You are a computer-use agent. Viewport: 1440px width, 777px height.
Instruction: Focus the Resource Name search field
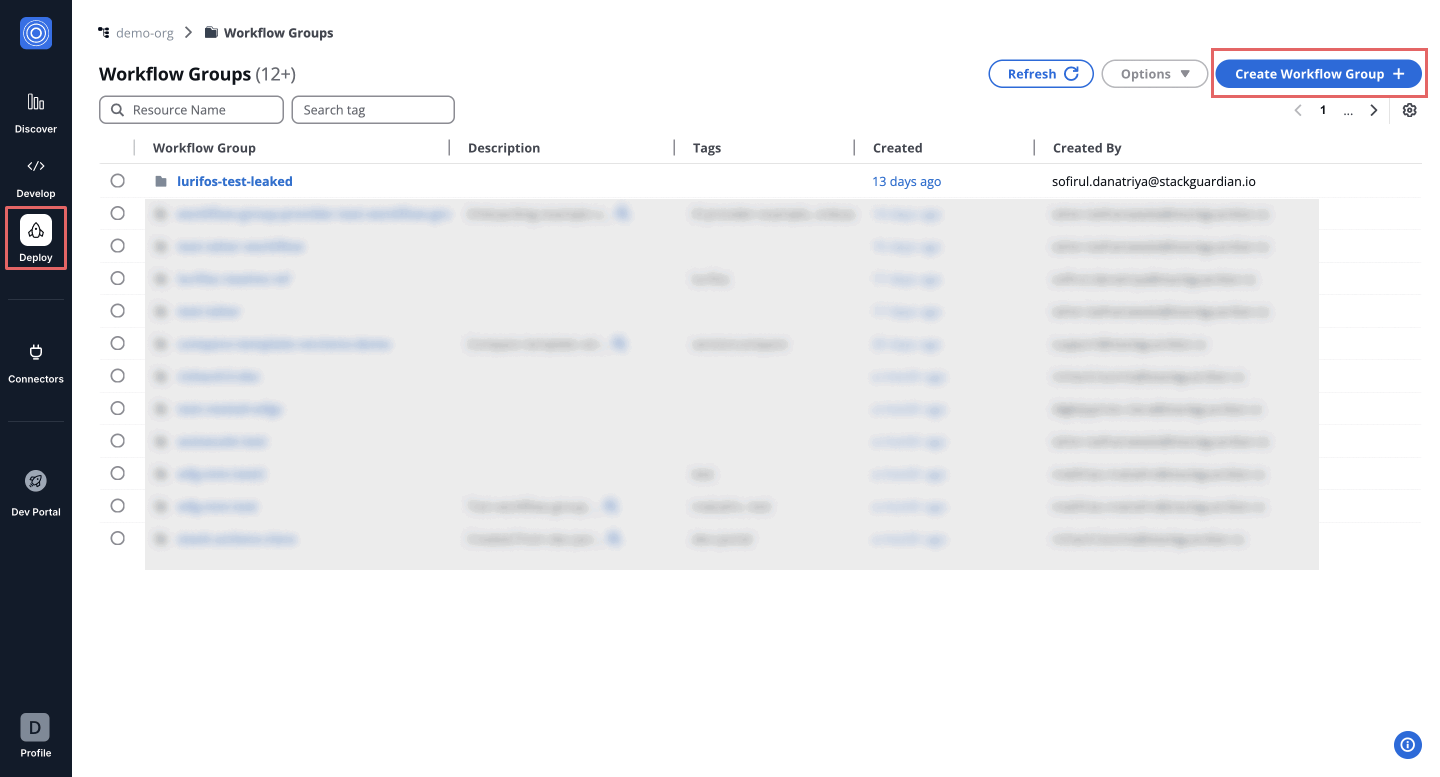coord(192,110)
